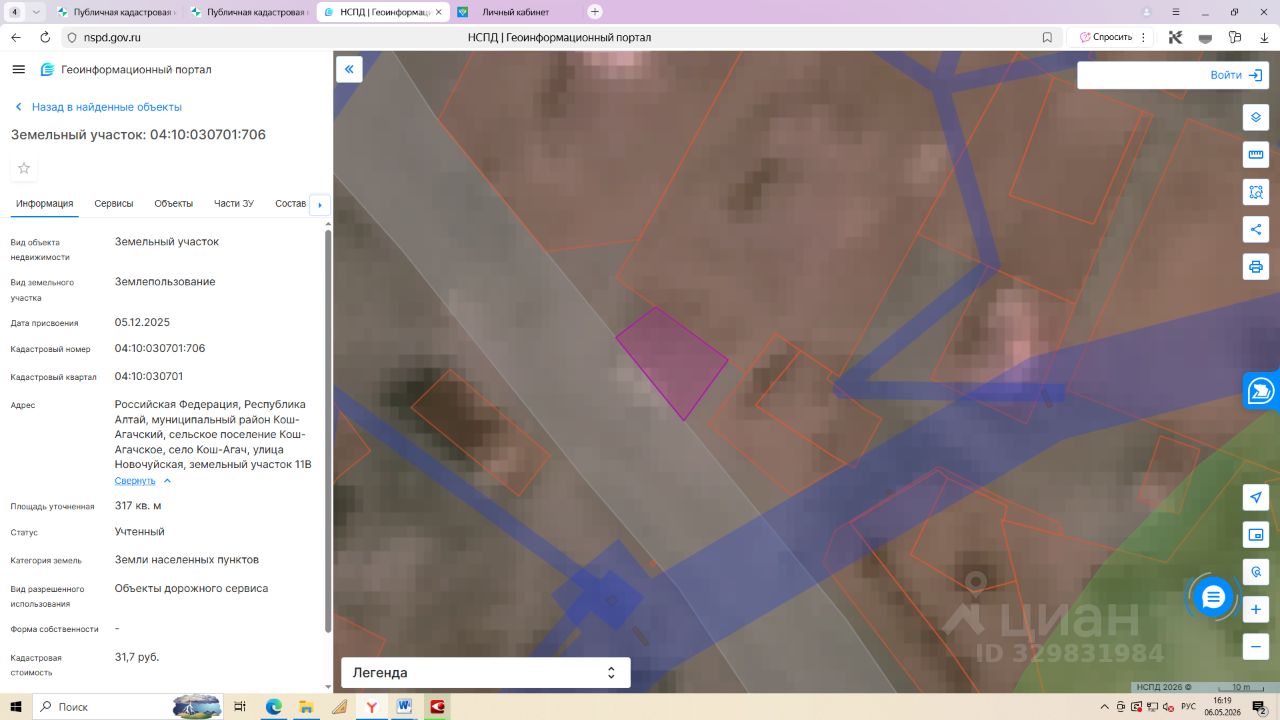Click the info panel vertical scrollbar

(x=328, y=430)
